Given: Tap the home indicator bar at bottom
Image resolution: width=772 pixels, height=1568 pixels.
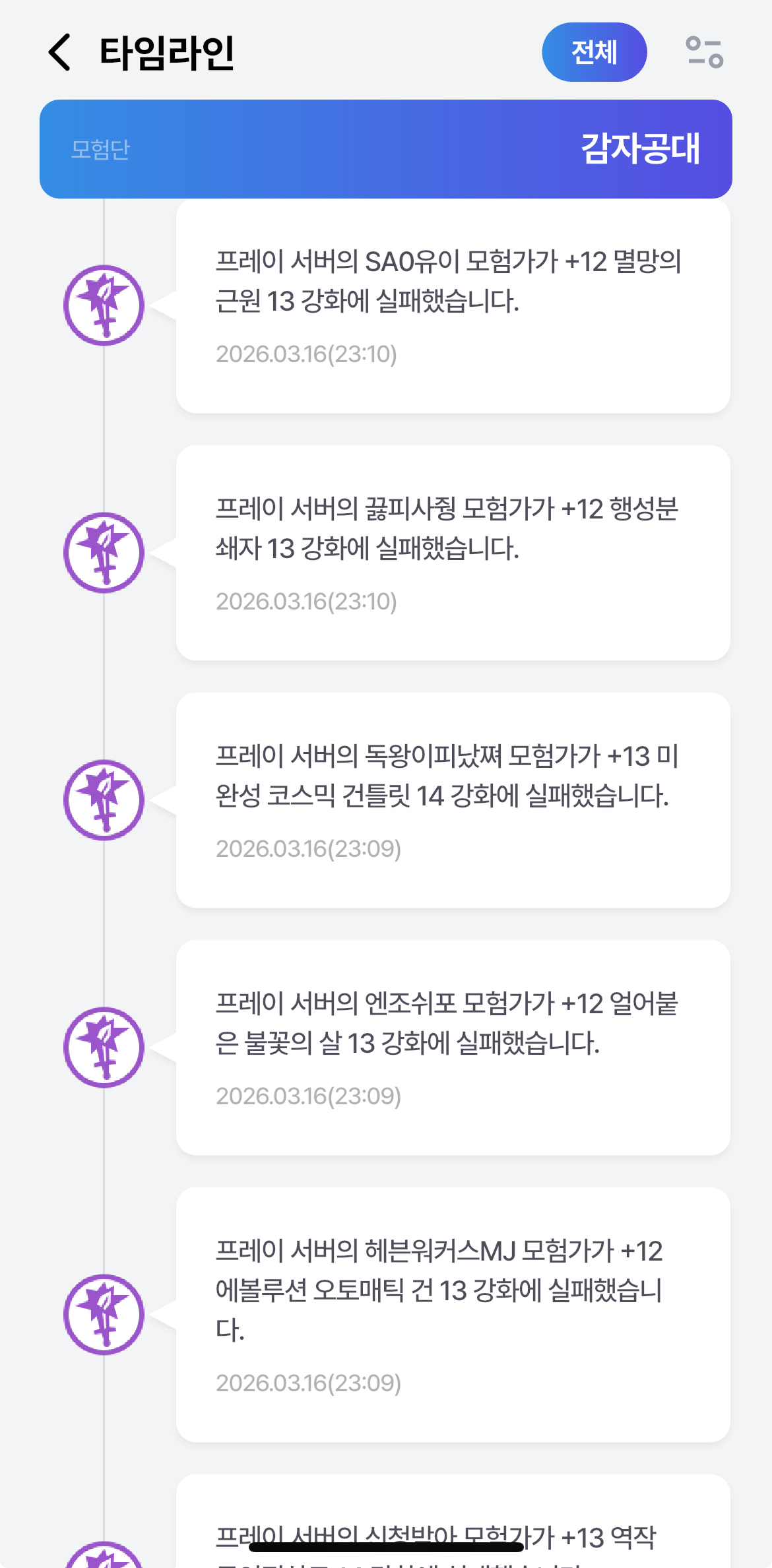Looking at the screenshot, I should [x=386, y=1547].
